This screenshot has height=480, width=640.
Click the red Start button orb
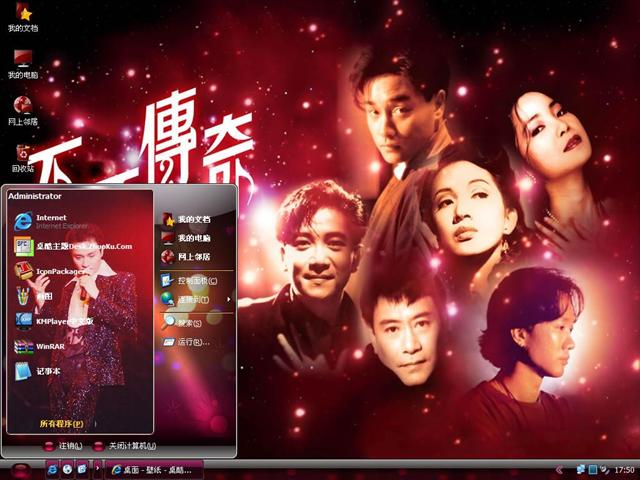click(x=20, y=471)
